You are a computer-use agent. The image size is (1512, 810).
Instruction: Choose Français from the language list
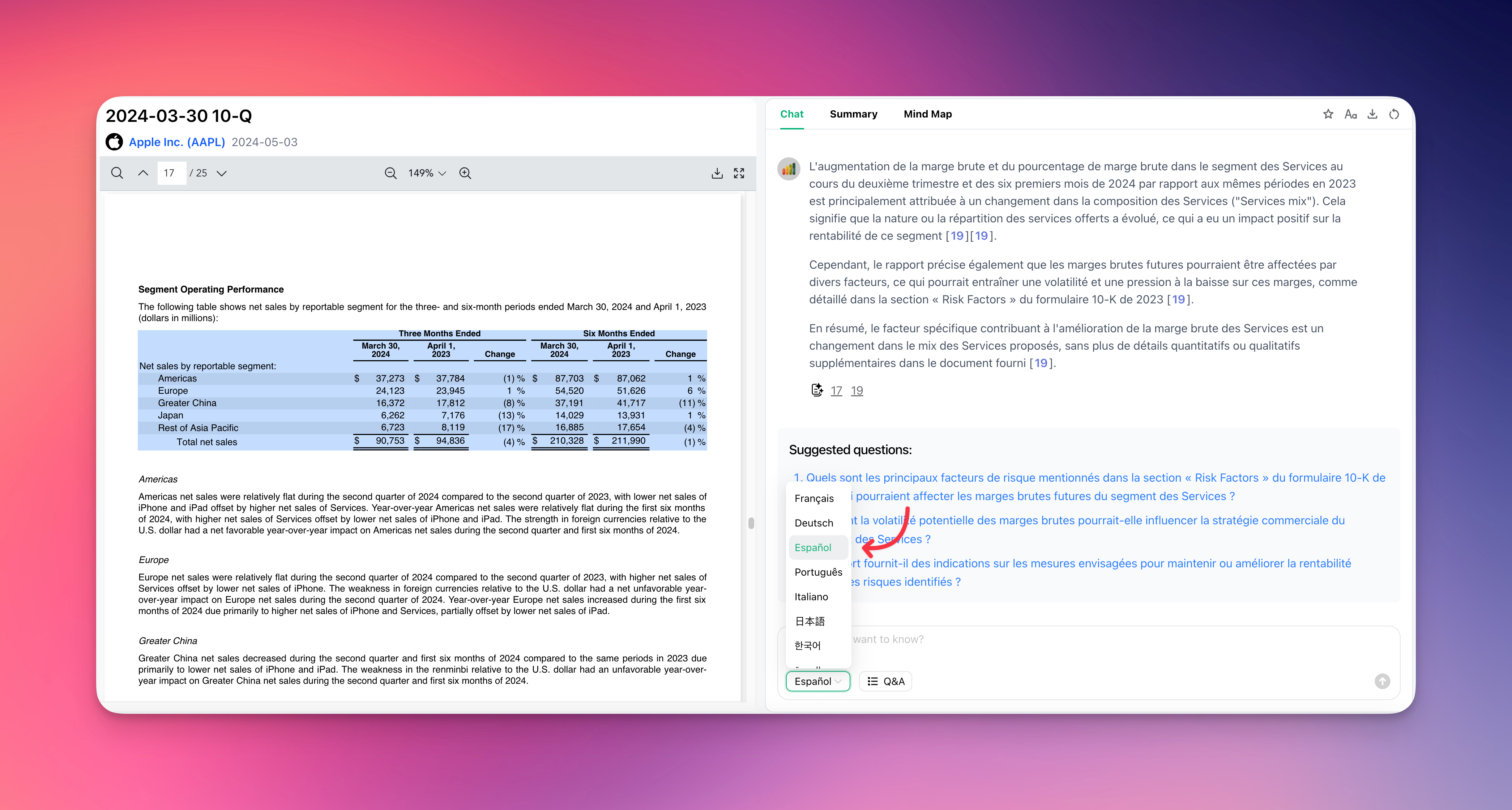tap(818, 498)
